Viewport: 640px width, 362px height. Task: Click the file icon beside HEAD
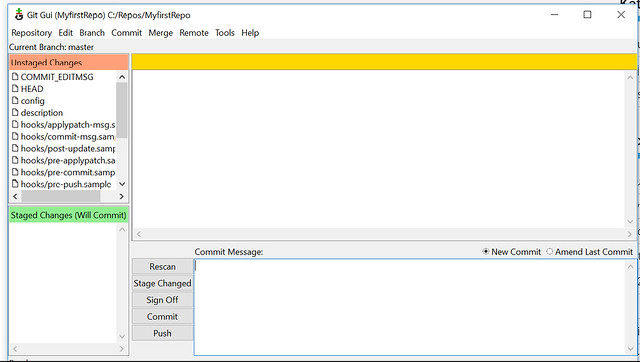[16, 89]
